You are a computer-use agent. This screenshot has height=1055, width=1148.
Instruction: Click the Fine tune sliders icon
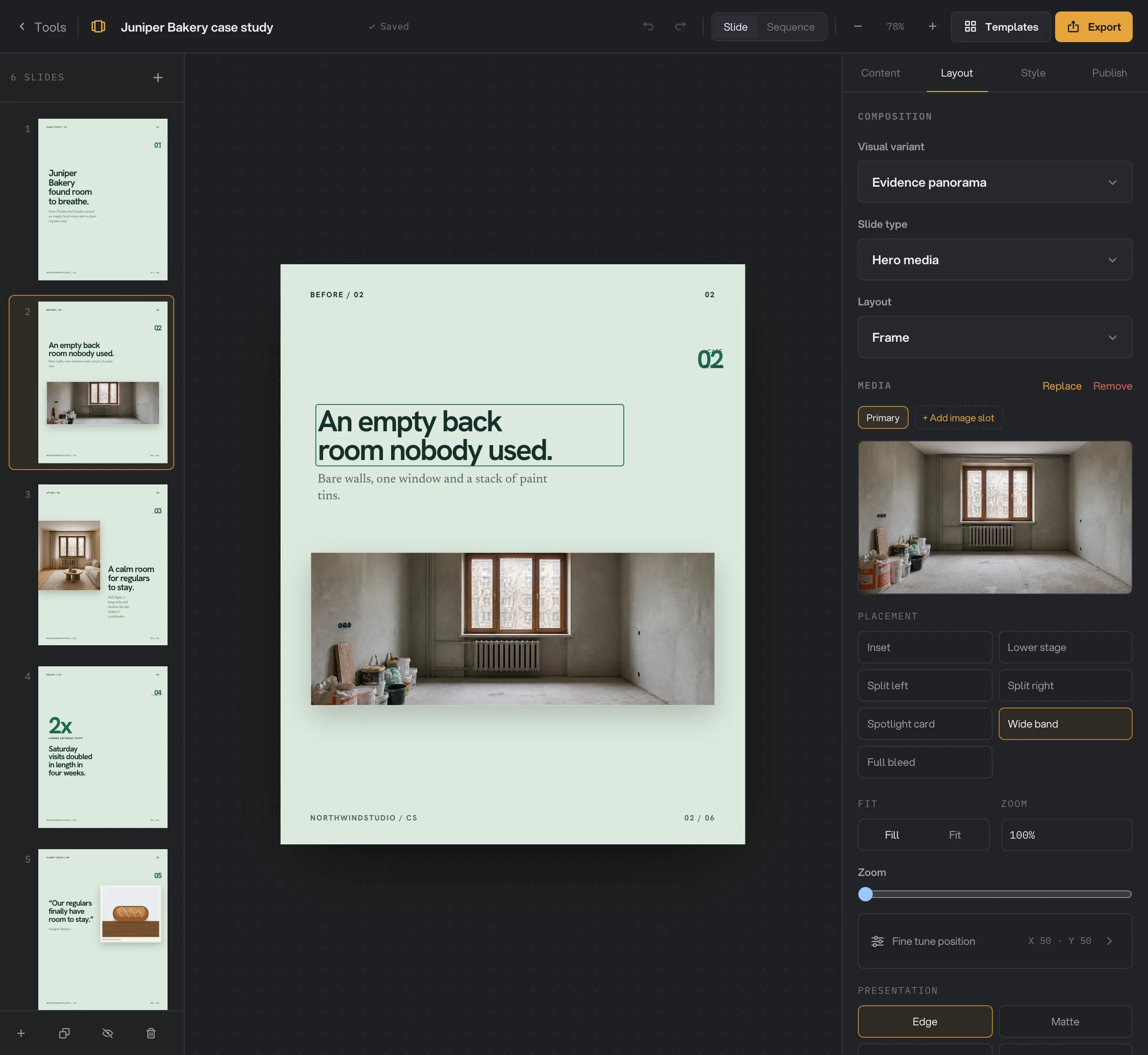(878, 942)
